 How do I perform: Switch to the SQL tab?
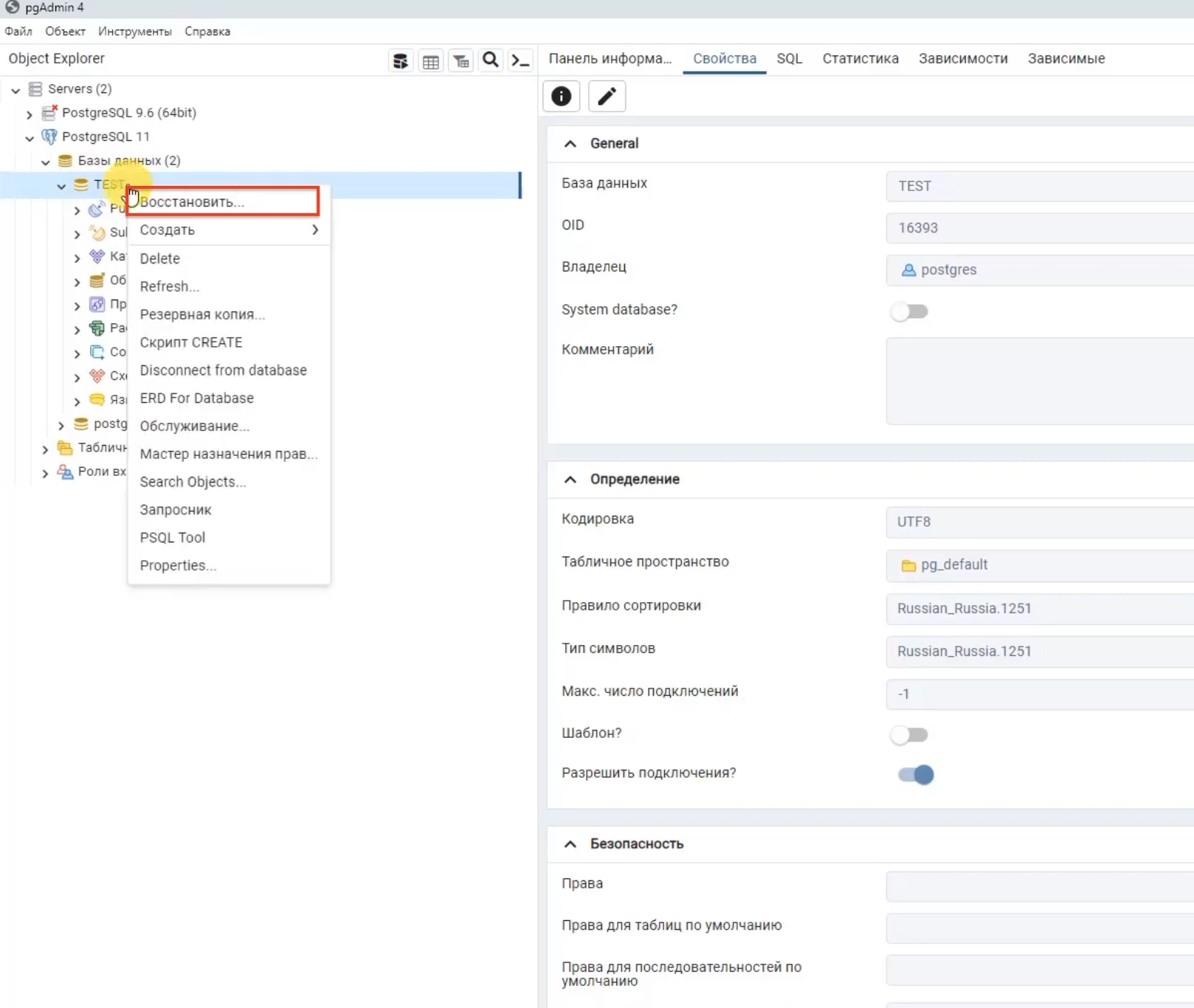click(789, 58)
